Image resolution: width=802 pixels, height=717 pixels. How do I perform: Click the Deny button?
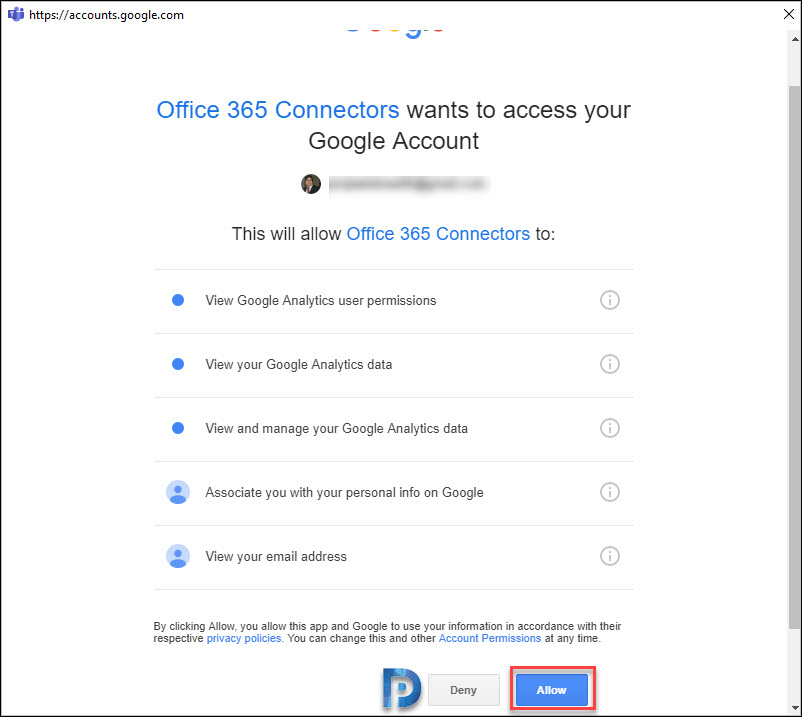pyautogui.click(x=463, y=690)
